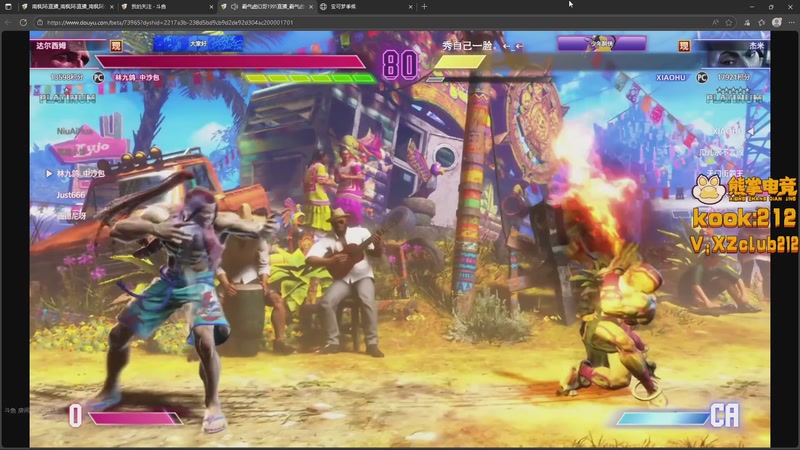This screenshot has width=800, height=450.
Task: View site information lock icon
Action: (40, 22)
